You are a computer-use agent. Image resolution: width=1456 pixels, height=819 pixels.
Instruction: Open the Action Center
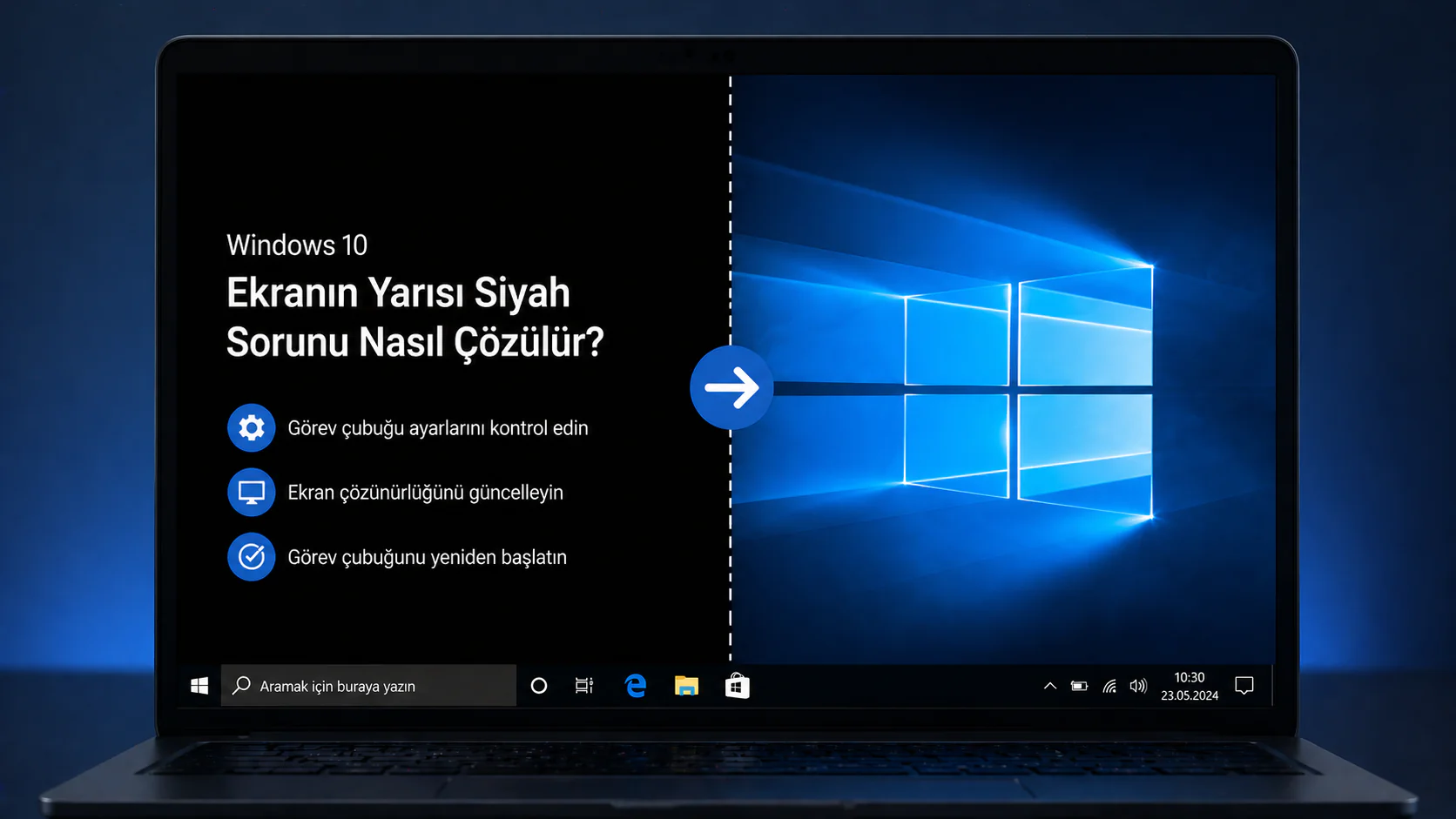pyautogui.click(x=1244, y=686)
